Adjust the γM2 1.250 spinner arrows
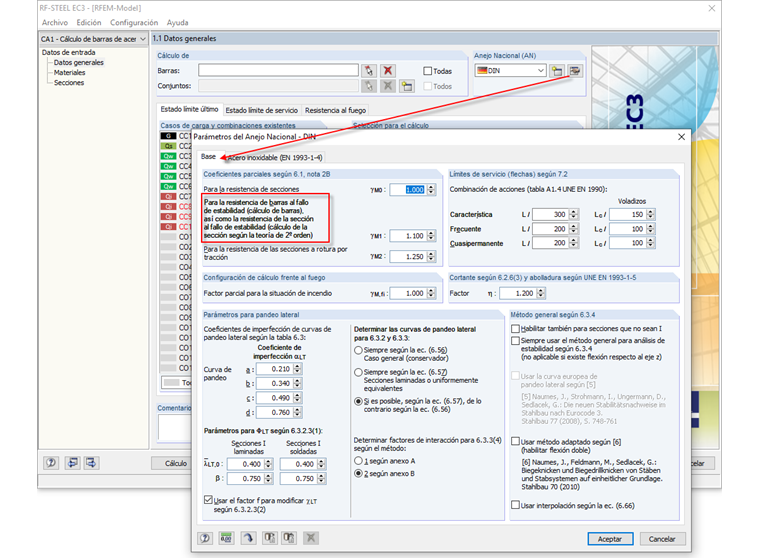 pos(431,256)
